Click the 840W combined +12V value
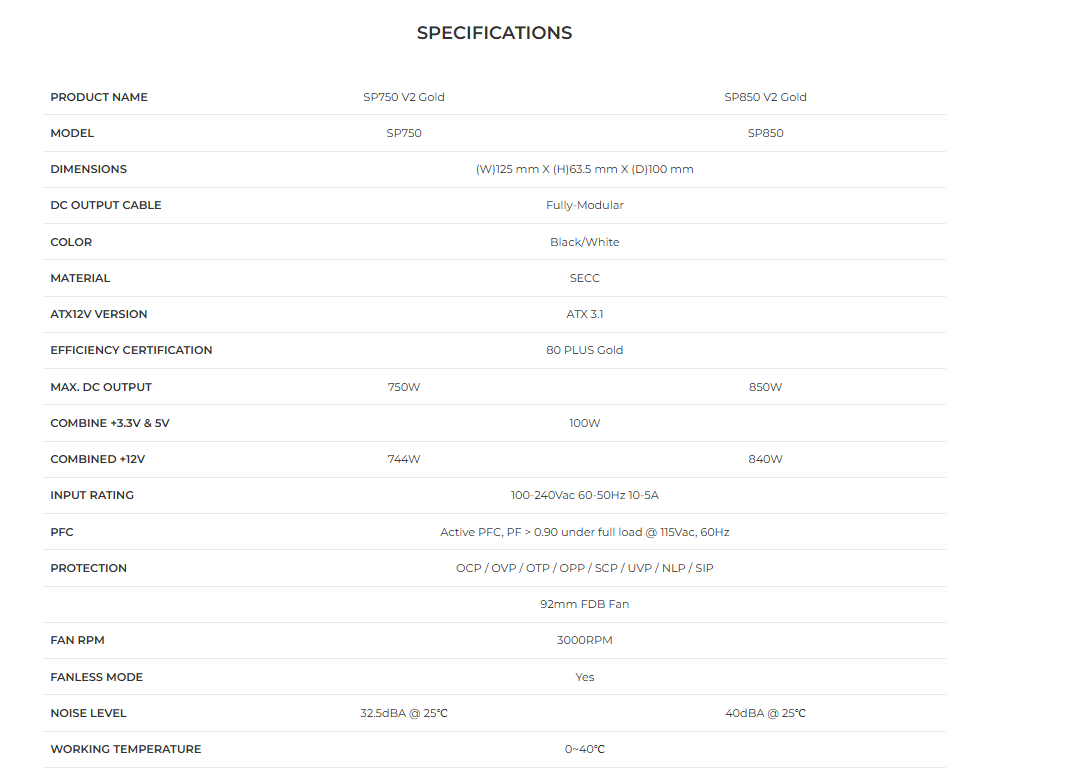Screen dimensions: 1074x774 click(x=765, y=459)
